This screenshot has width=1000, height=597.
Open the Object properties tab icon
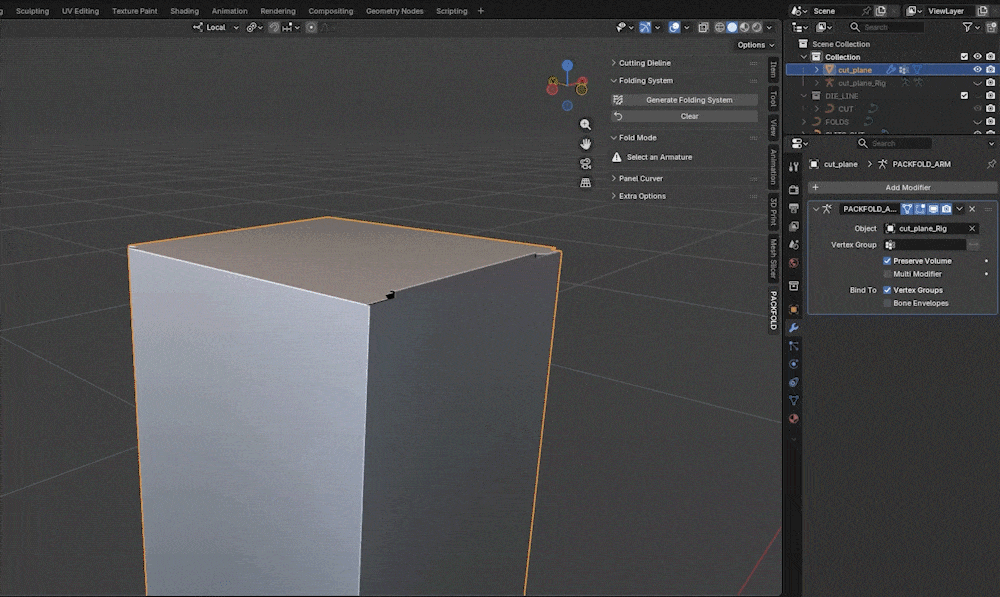(793, 309)
